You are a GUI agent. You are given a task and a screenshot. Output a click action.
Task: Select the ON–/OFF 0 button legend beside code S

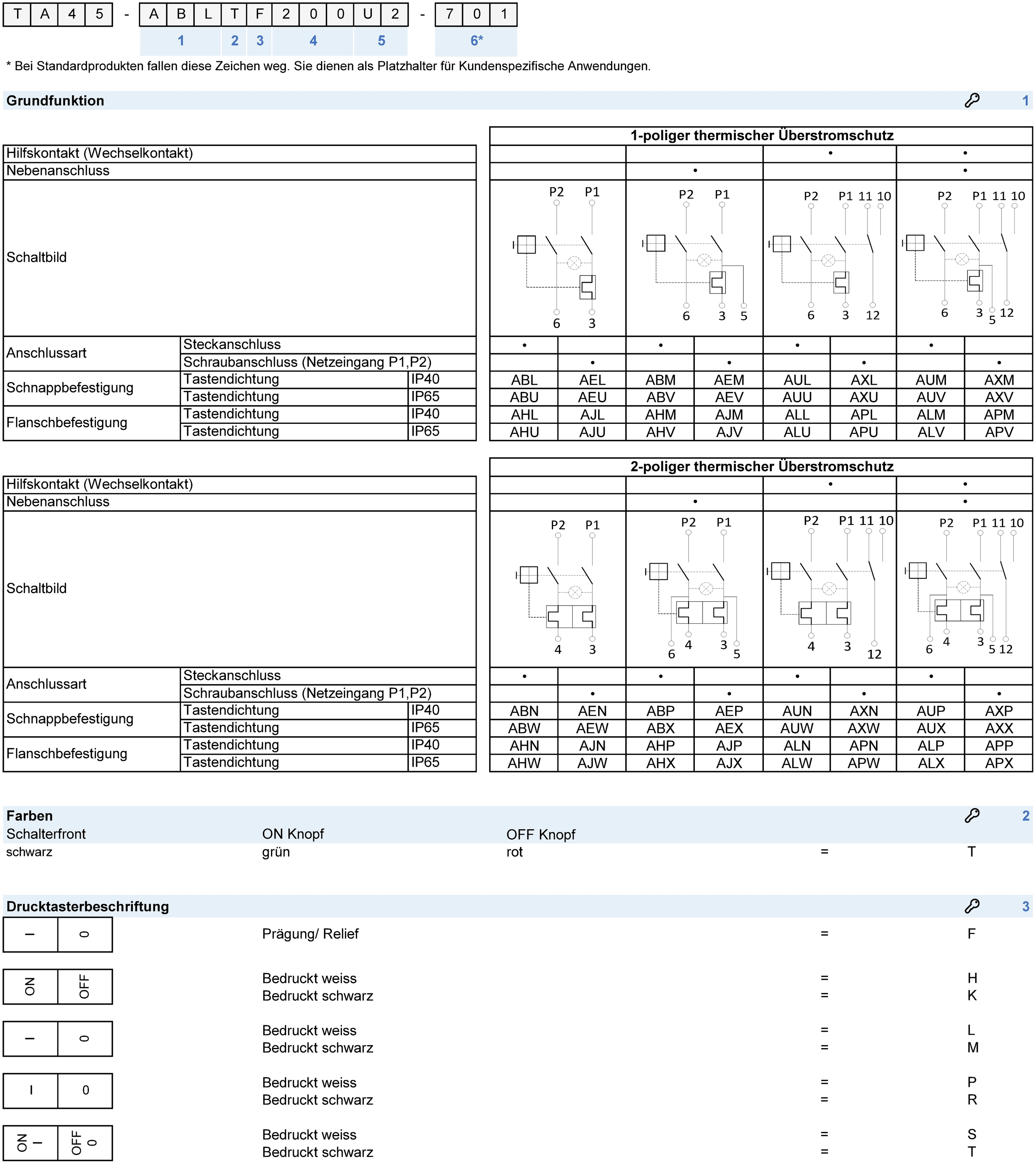(x=57, y=1142)
